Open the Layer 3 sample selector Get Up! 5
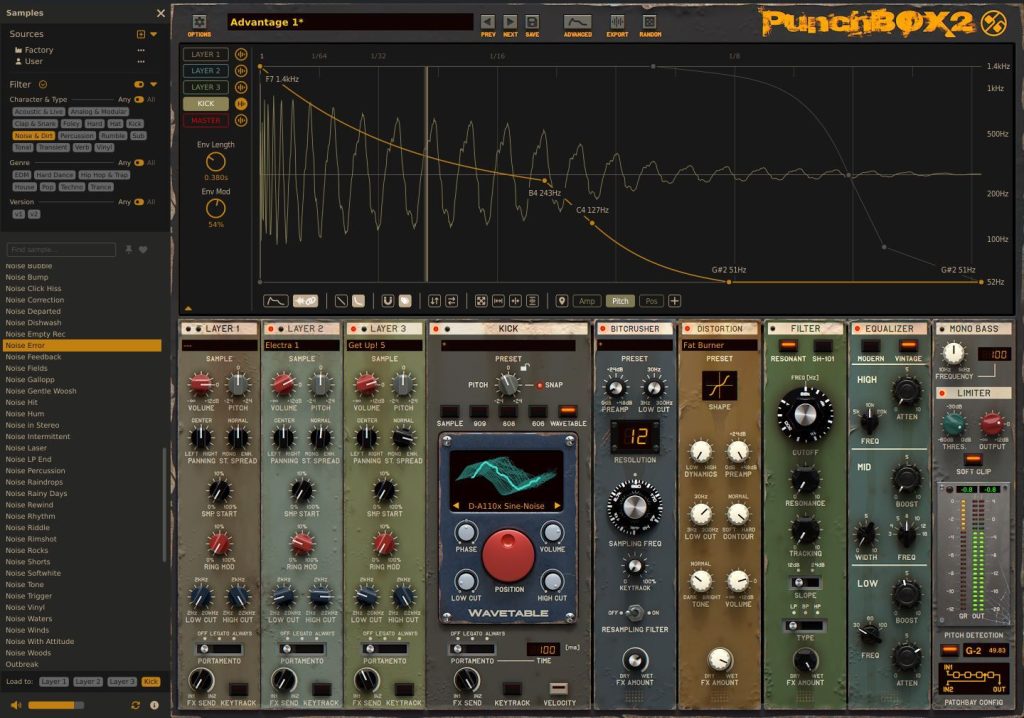 [x=384, y=345]
